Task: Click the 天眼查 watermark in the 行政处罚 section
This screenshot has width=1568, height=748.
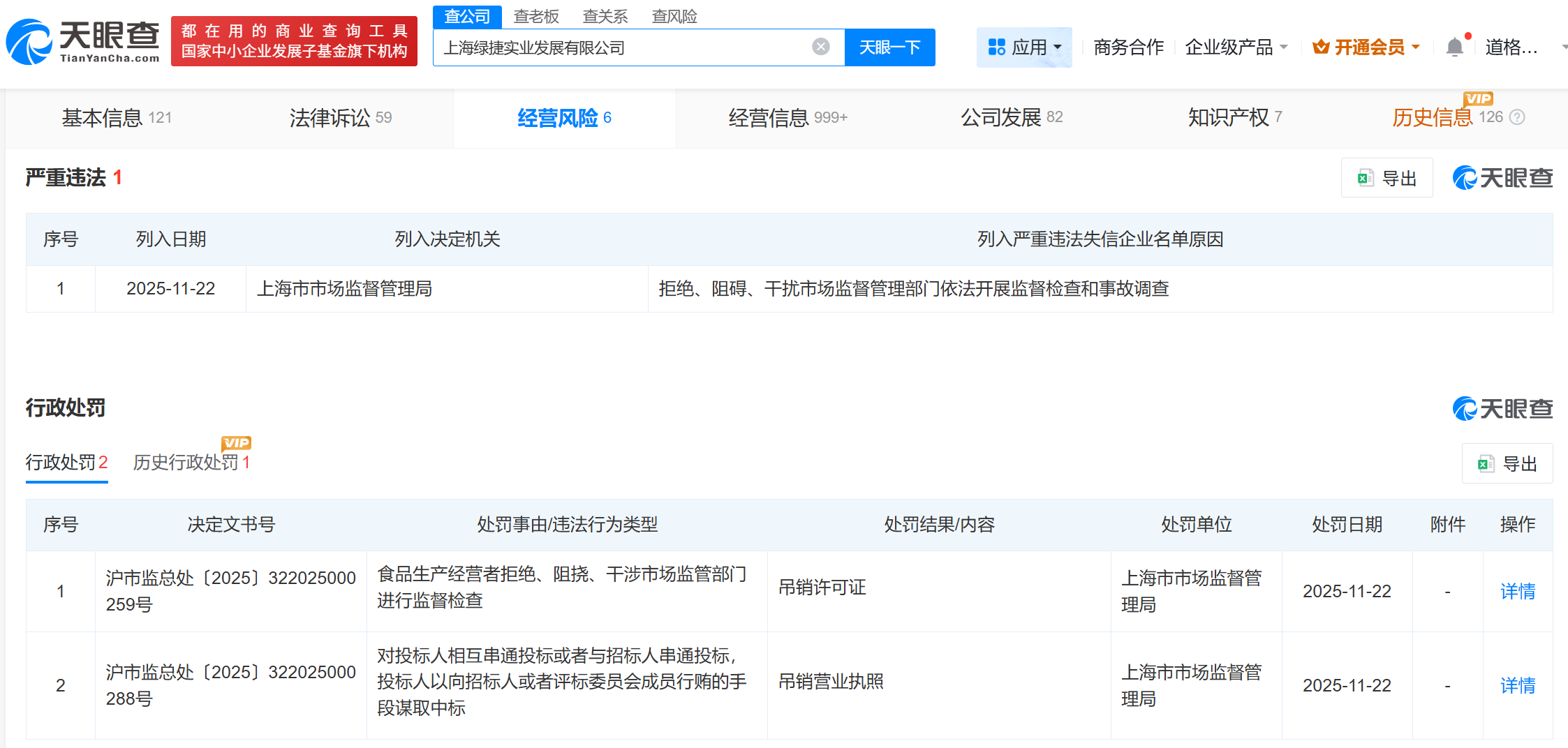Action: pos(1502,409)
